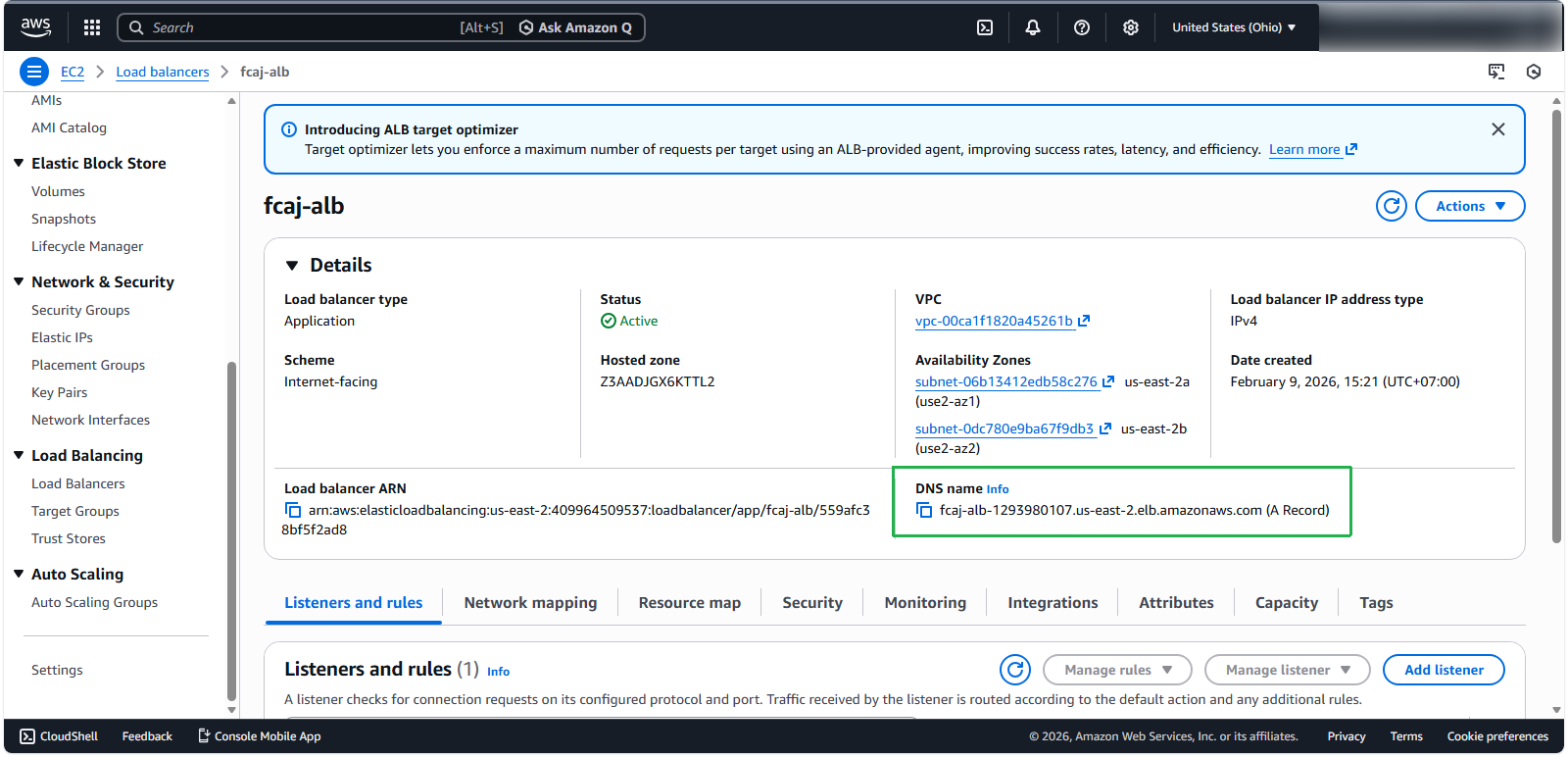
Task: Open Auto Scaling Groups in the sidebar
Action: (x=94, y=602)
